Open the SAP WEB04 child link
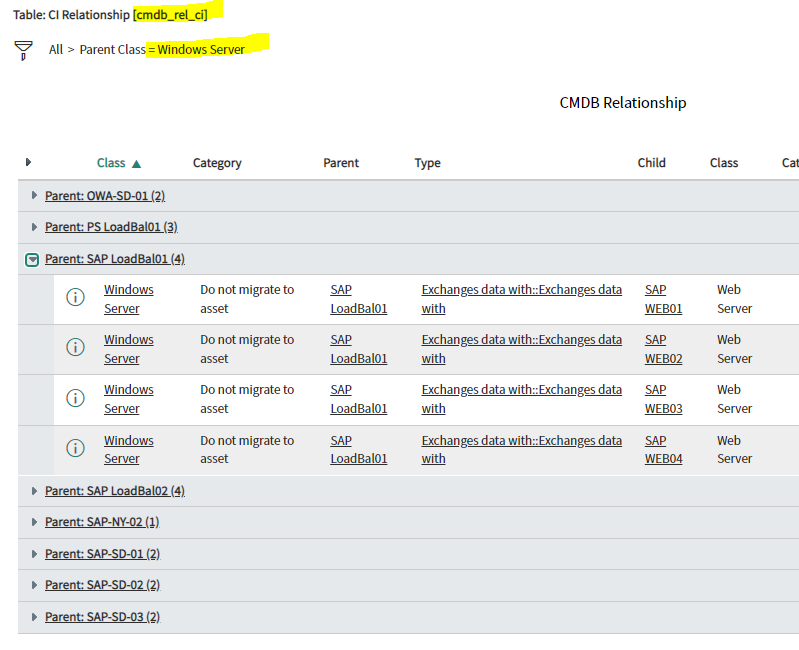 click(x=663, y=449)
